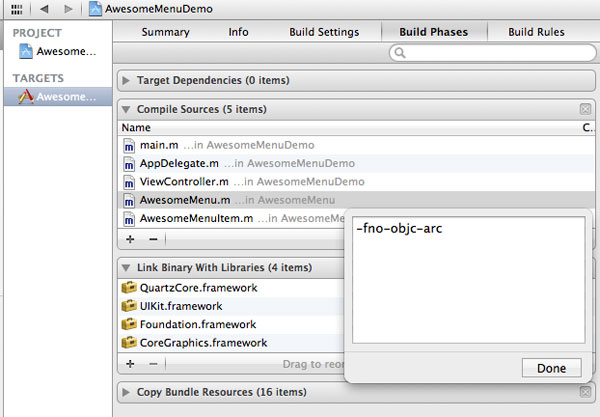Open the related files grid icon
This screenshot has height=417, width=600.
click(16, 9)
